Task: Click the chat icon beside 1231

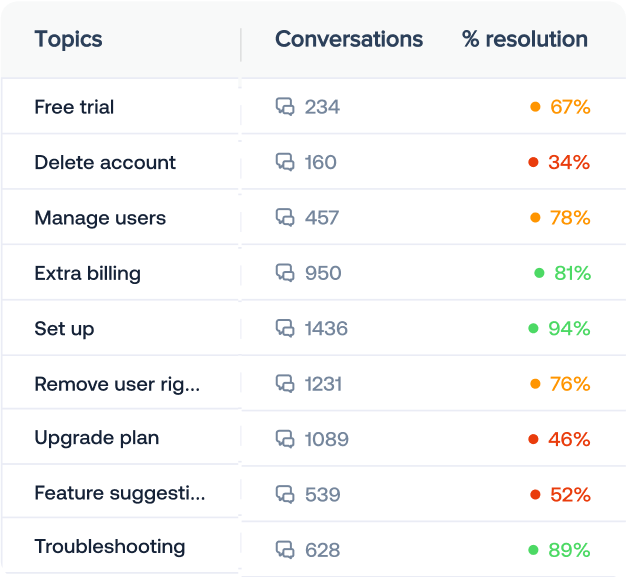Action: (x=285, y=384)
